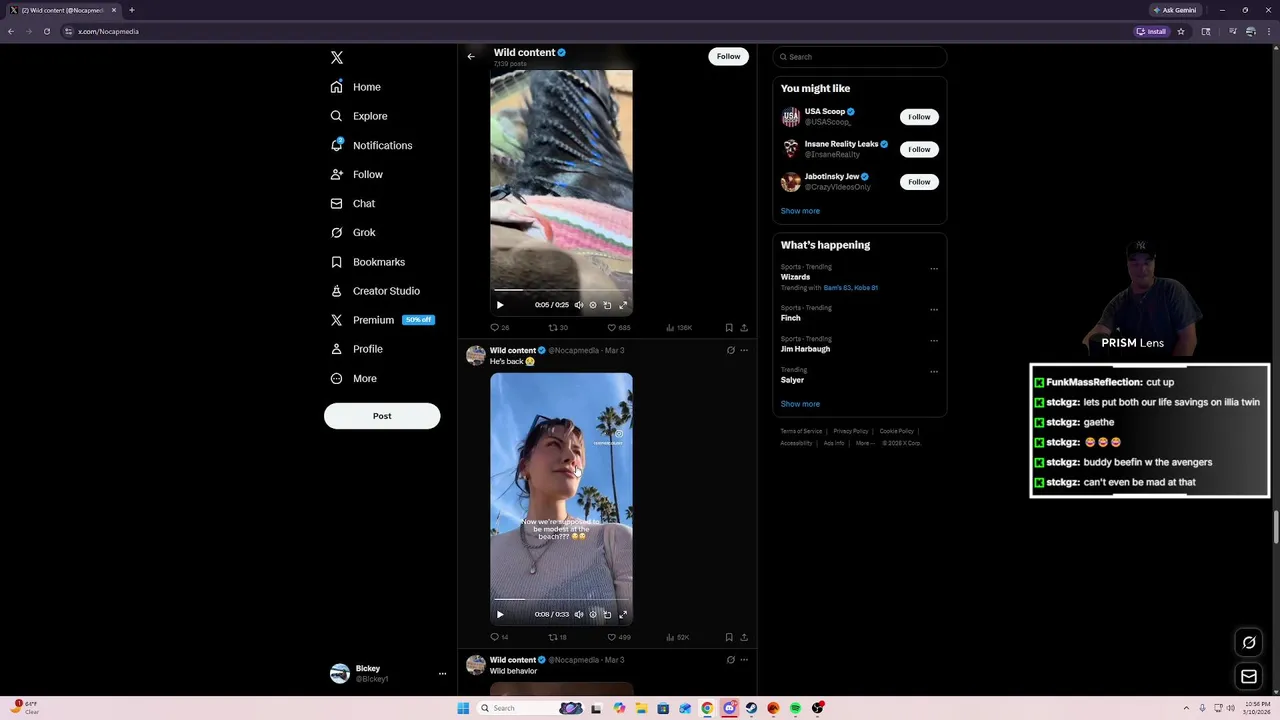The height and width of the screenshot is (720, 1280).
Task: Follow USA Scoop
Action: click(919, 117)
